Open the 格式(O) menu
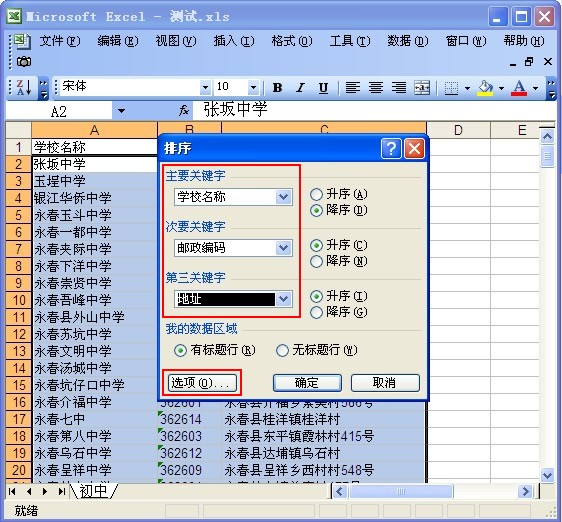 (292, 41)
